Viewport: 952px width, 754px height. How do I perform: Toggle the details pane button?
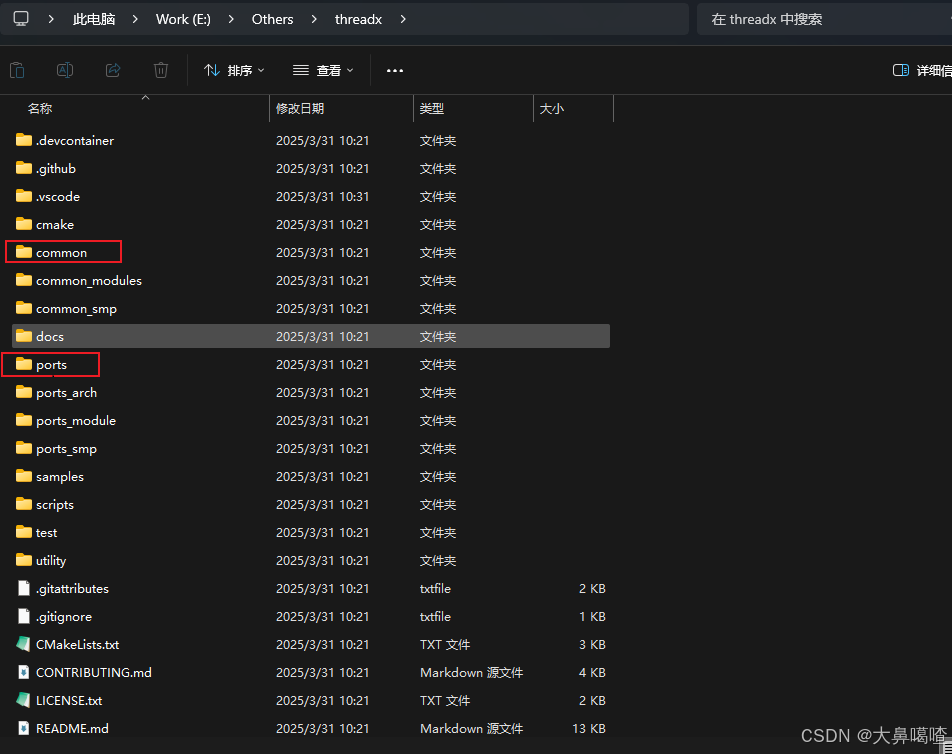(x=921, y=70)
